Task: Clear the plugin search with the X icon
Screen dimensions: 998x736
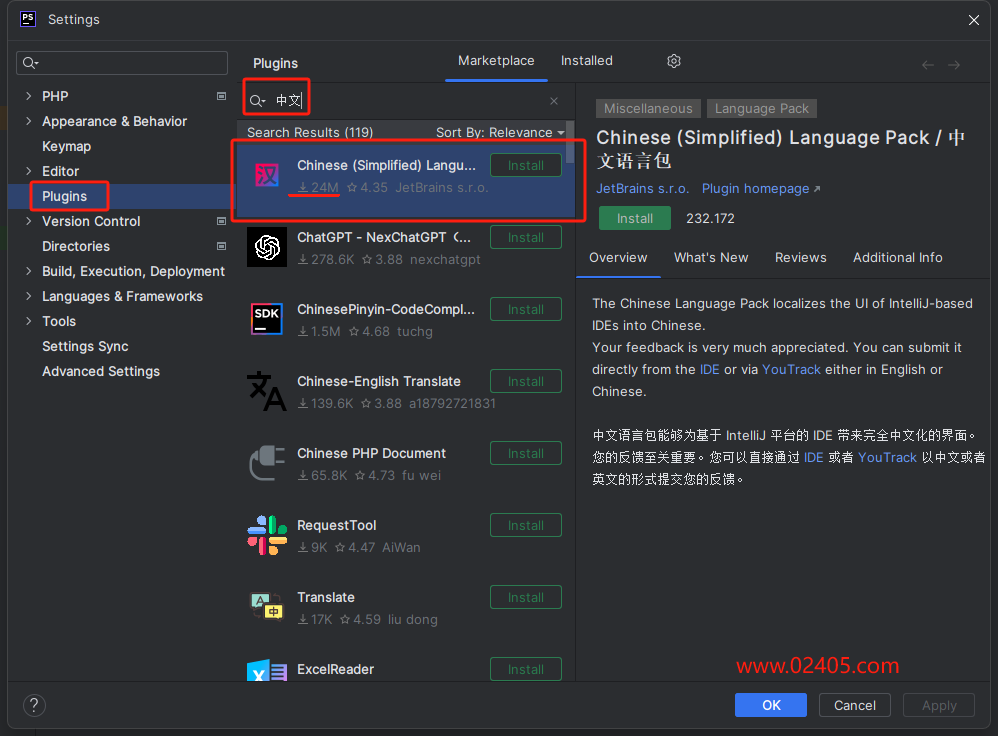Action: point(554,101)
